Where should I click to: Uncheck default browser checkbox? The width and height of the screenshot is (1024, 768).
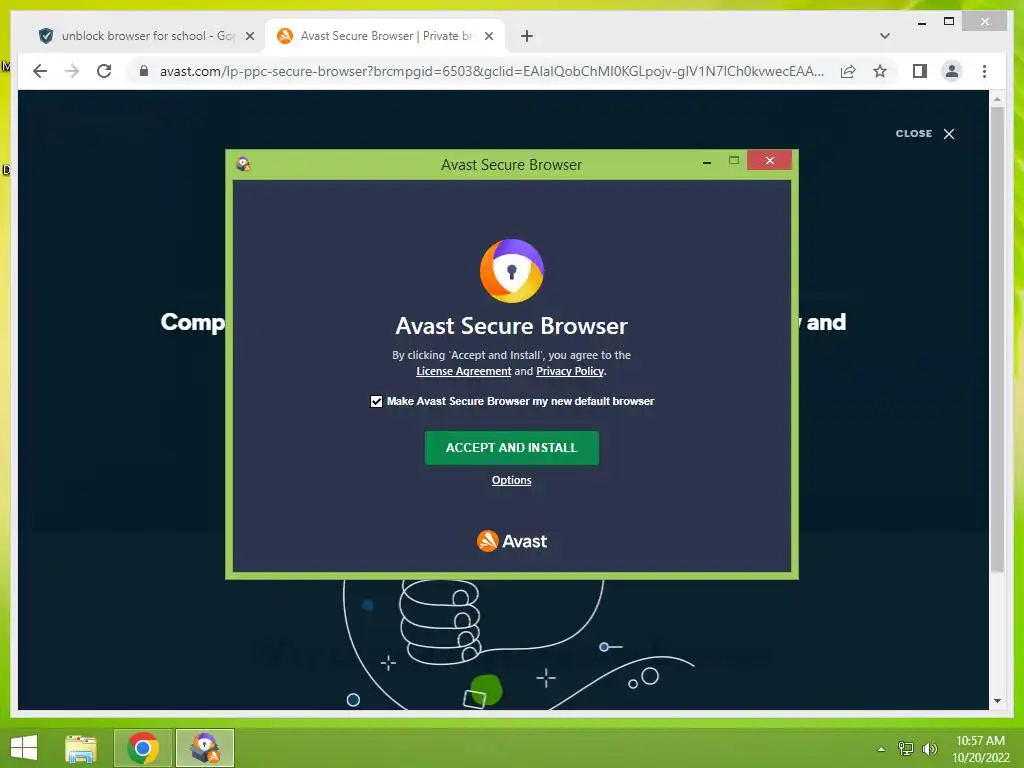tap(376, 401)
